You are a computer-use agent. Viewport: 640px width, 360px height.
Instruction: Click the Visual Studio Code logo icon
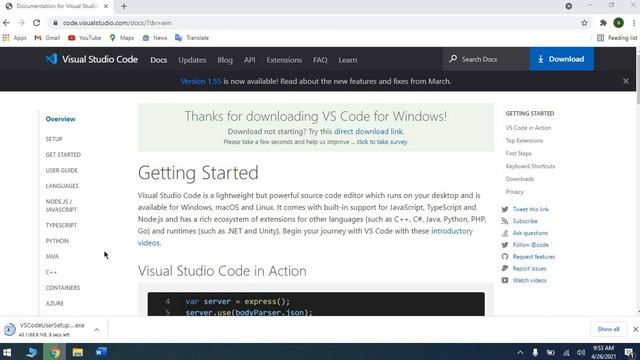[51, 59]
